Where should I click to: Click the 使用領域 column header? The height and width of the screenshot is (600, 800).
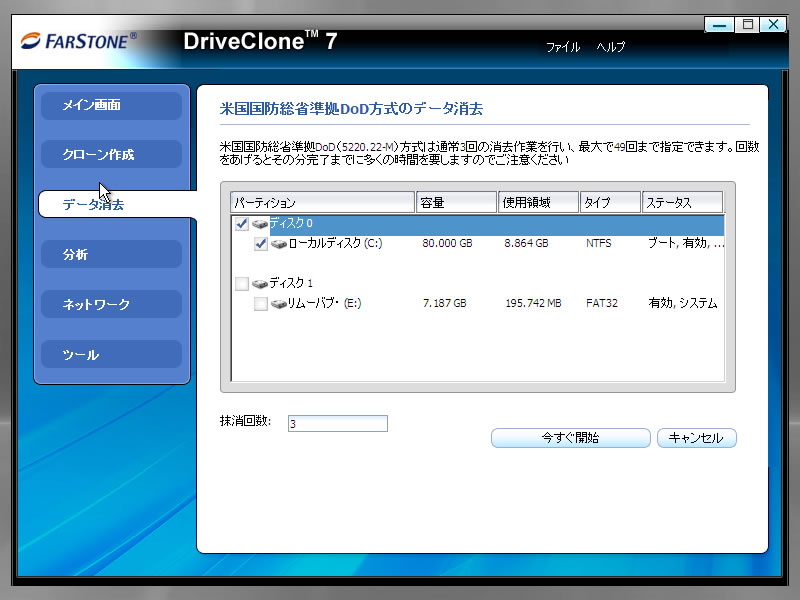539,203
